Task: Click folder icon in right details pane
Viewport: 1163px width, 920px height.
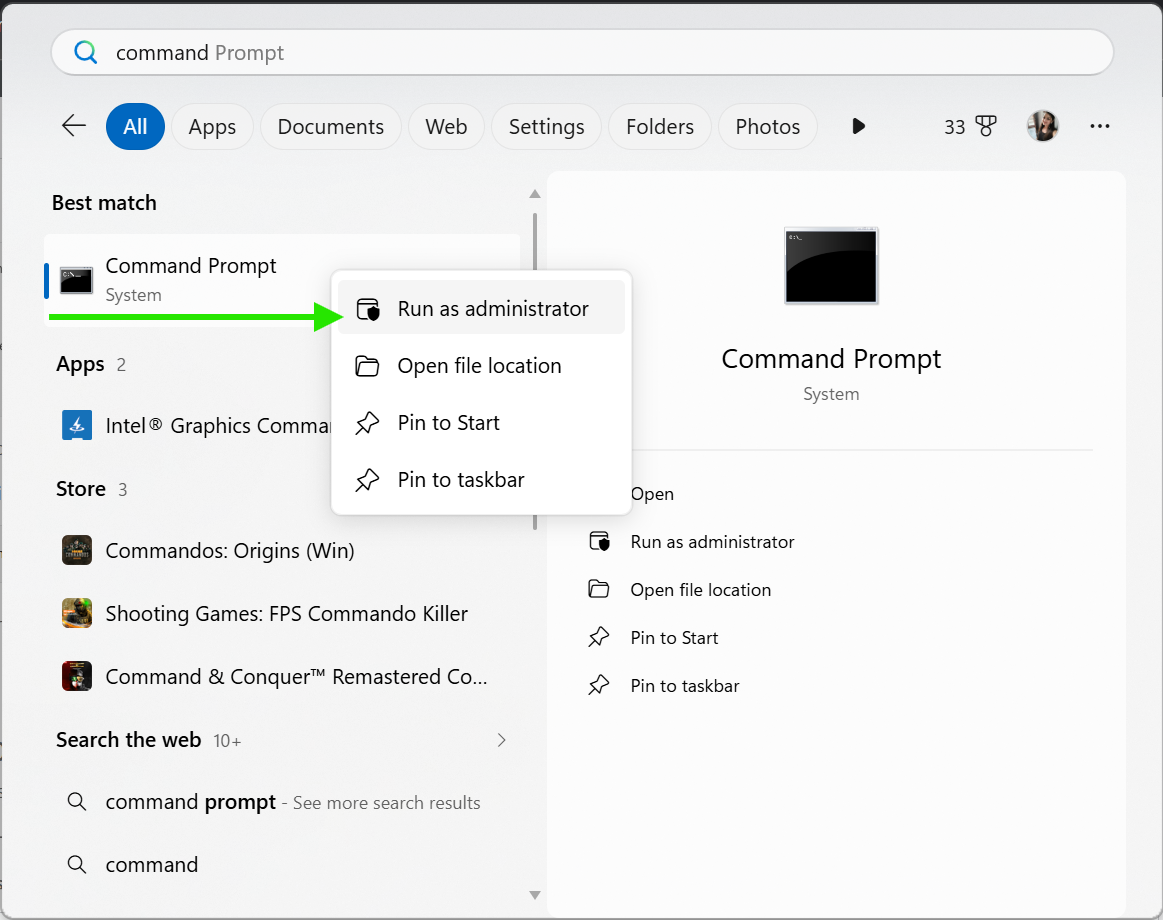Action: point(599,589)
